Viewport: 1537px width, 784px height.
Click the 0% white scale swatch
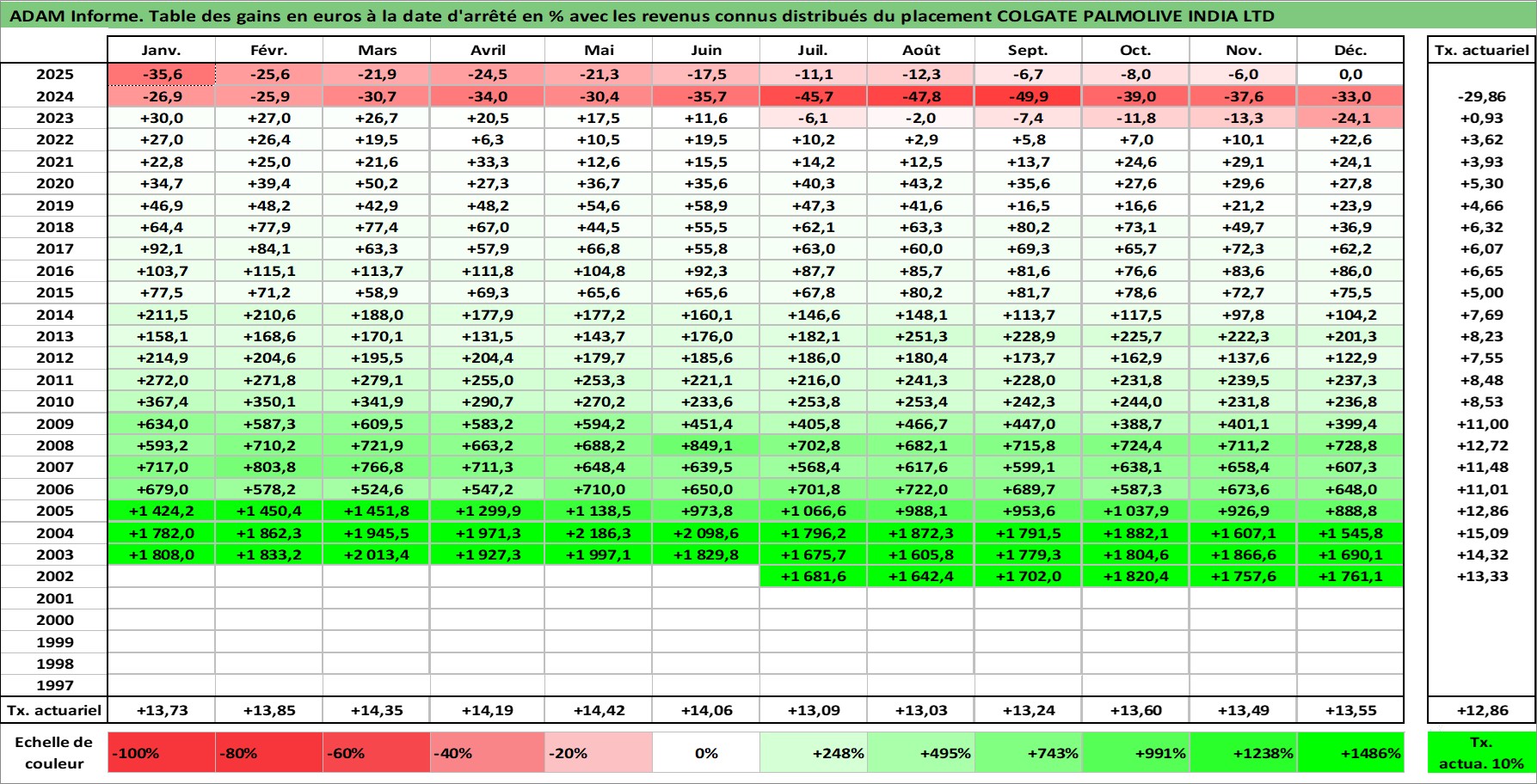(705, 753)
